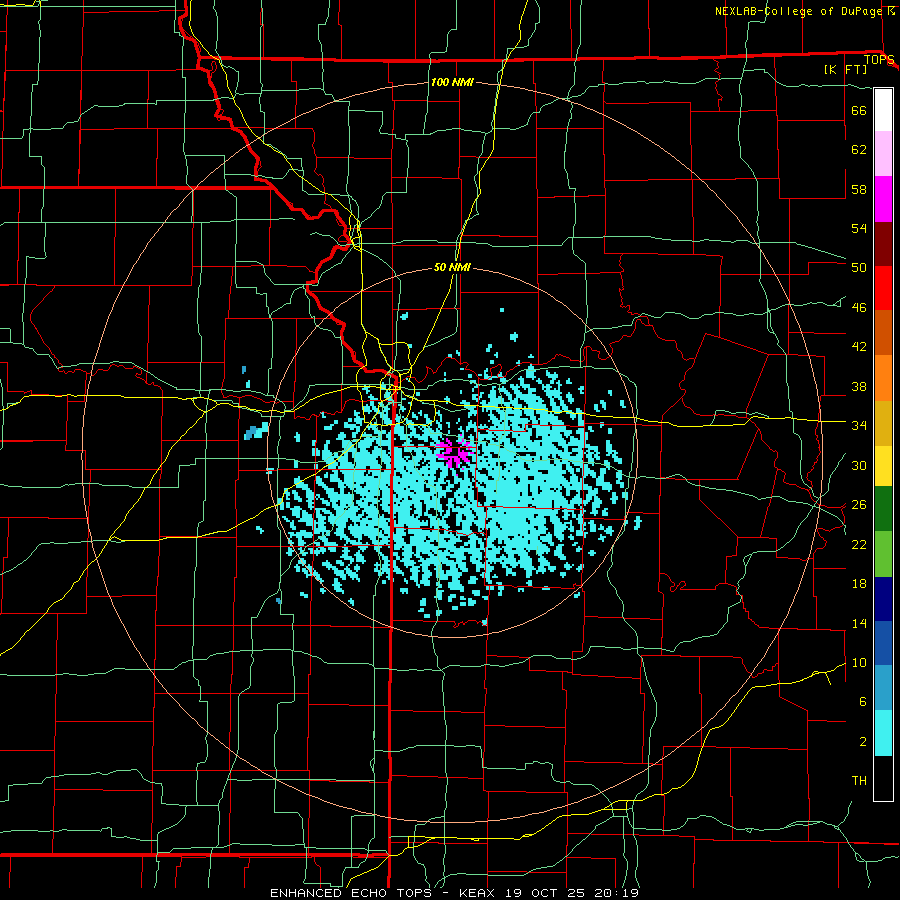Click the legend value 42
This screenshot has height=900, width=900.
click(x=859, y=346)
